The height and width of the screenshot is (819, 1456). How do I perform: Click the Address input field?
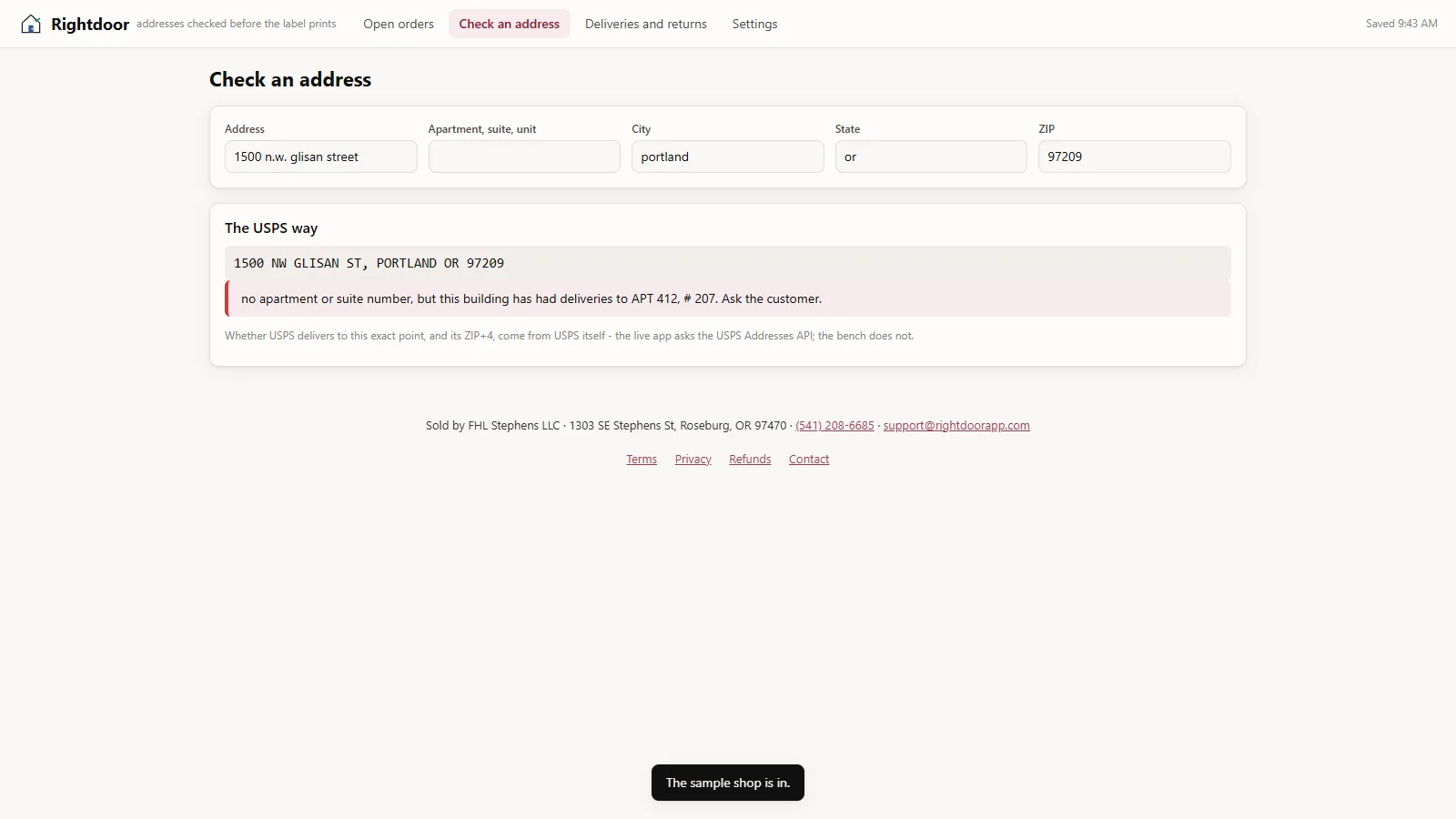click(x=320, y=157)
